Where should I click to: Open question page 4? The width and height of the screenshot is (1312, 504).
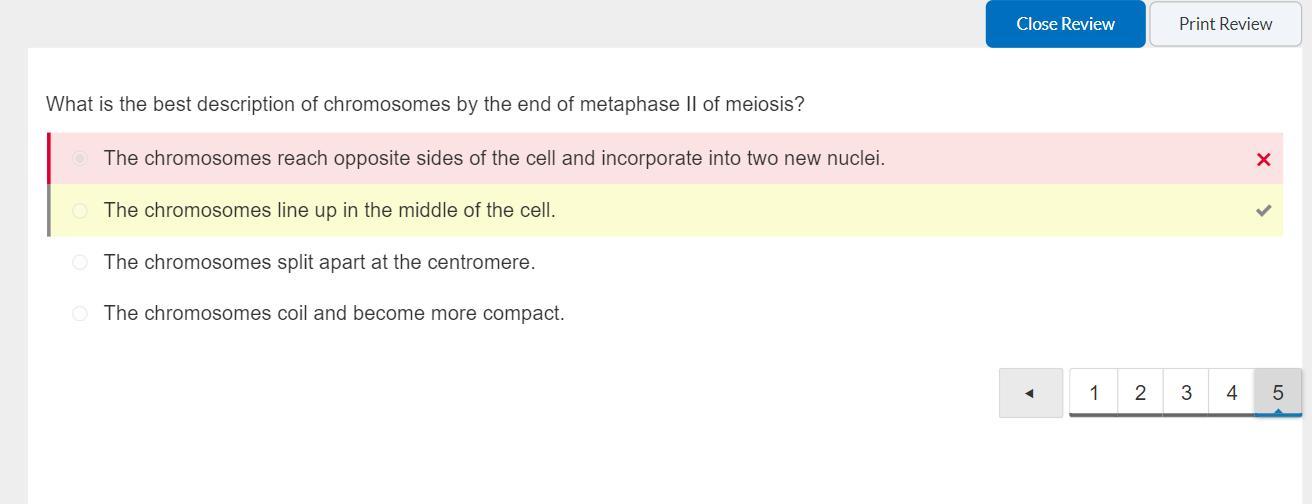click(x=1231, y=393)
